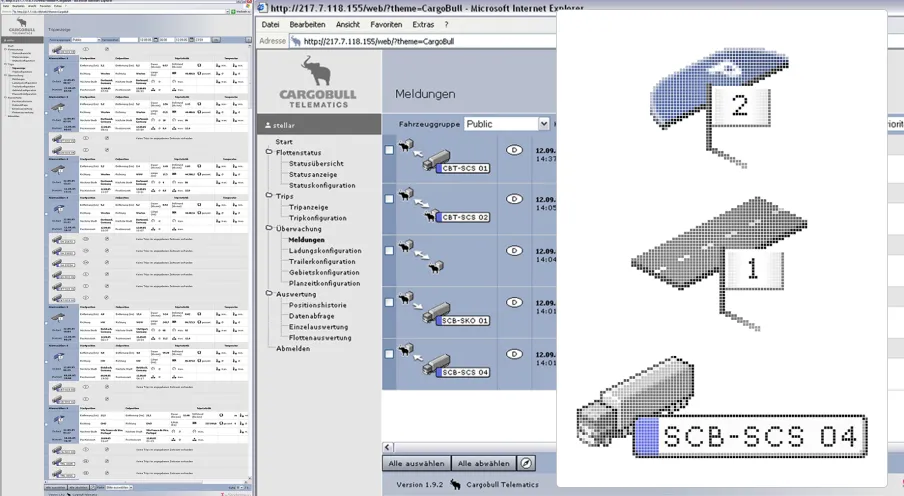Click the Cargobull Telematics elephant logo in main window
This screenshot has height=496, width=904.
(x=318, y=82)
